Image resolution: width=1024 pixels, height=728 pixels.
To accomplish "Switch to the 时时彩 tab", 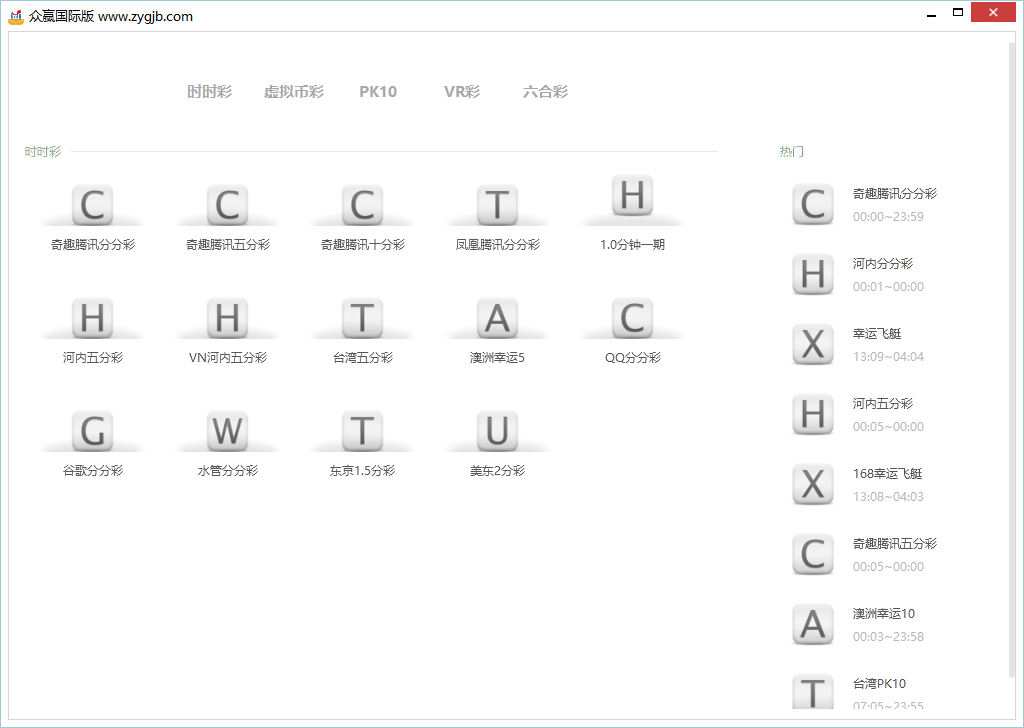I will (210, 91).
